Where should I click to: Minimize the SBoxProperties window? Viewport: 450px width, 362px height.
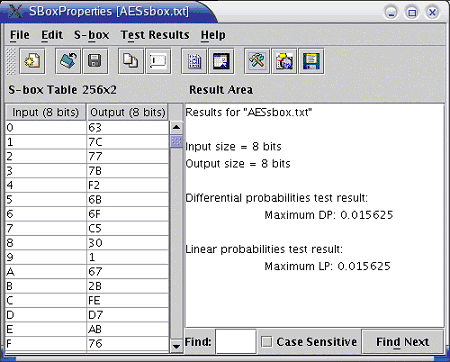pos(391,13)
